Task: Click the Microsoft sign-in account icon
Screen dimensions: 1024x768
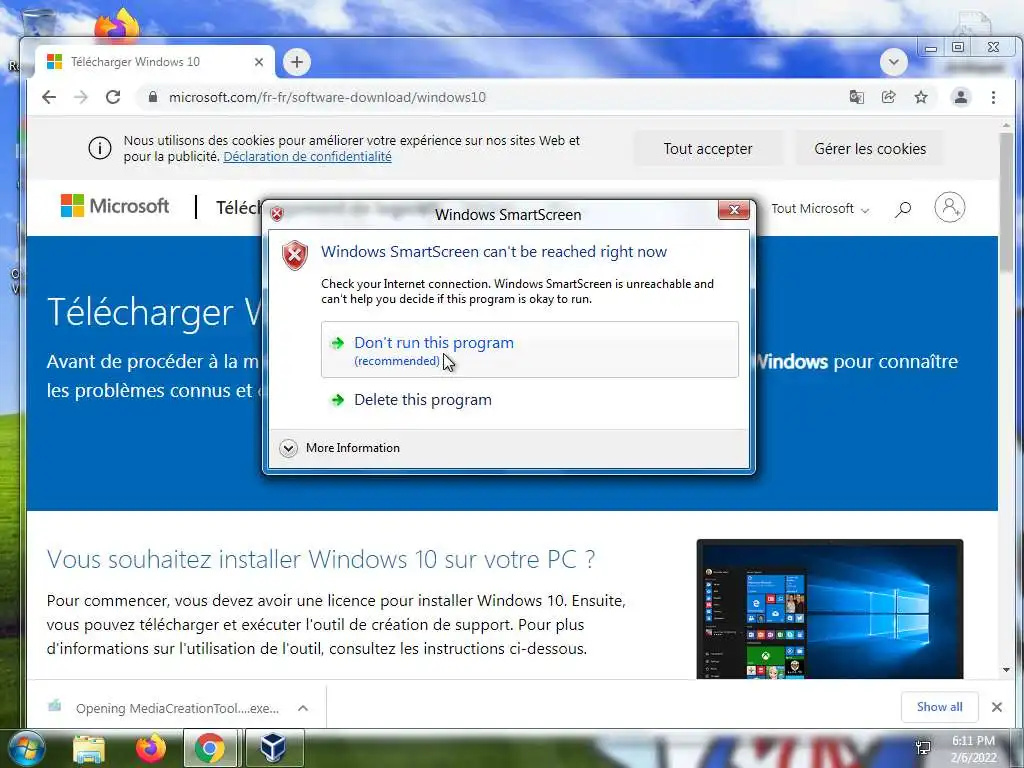Action: pyautogui.click(x=950, y=208)
